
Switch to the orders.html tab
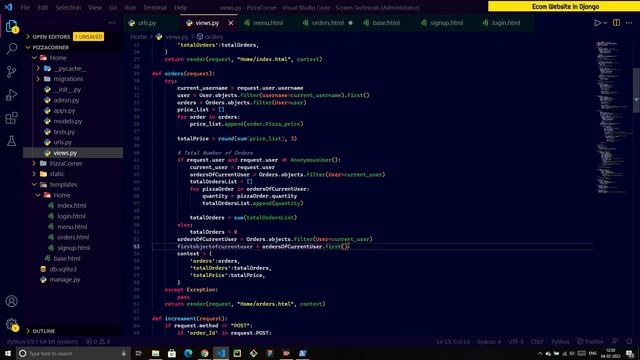[x=328, y=23]
